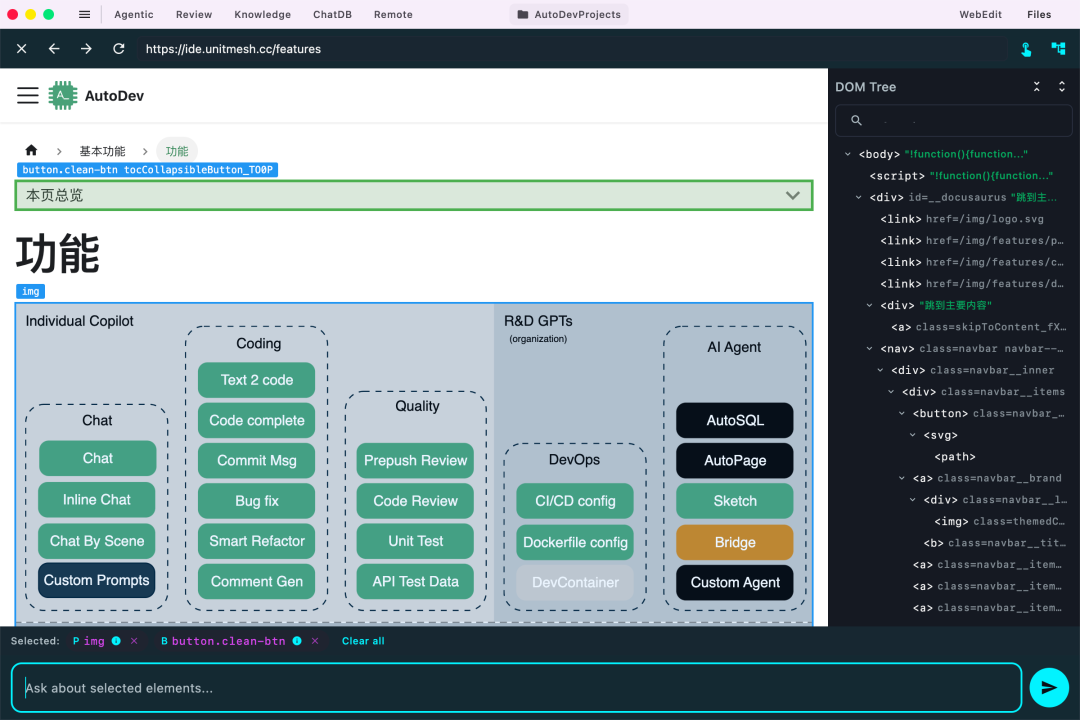Click the 功能 breadcrumb item
The width and height of the screenshot is (1080, 720).
176,151
